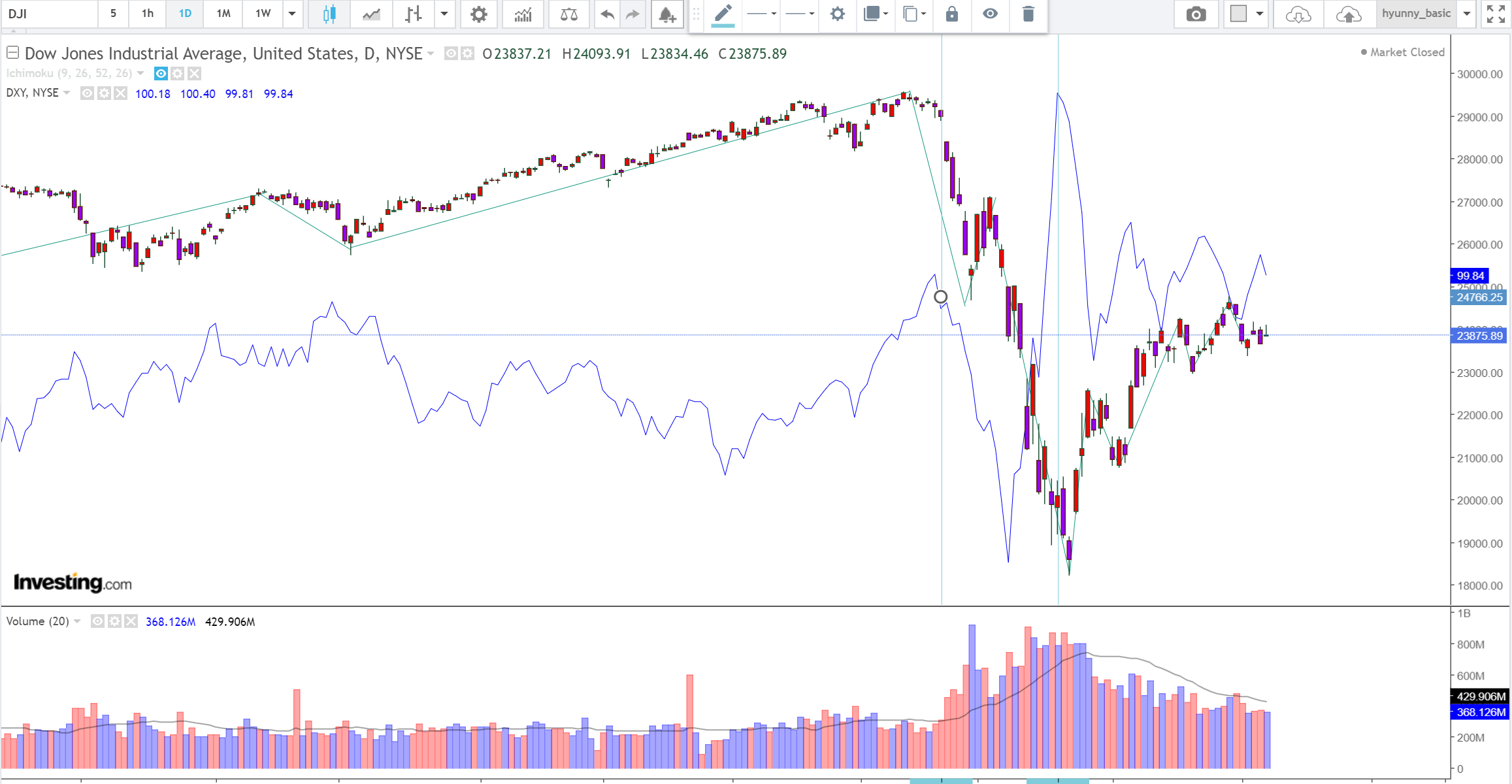
Task: Switch to the 1W timeframe
Action: [263, 14]
